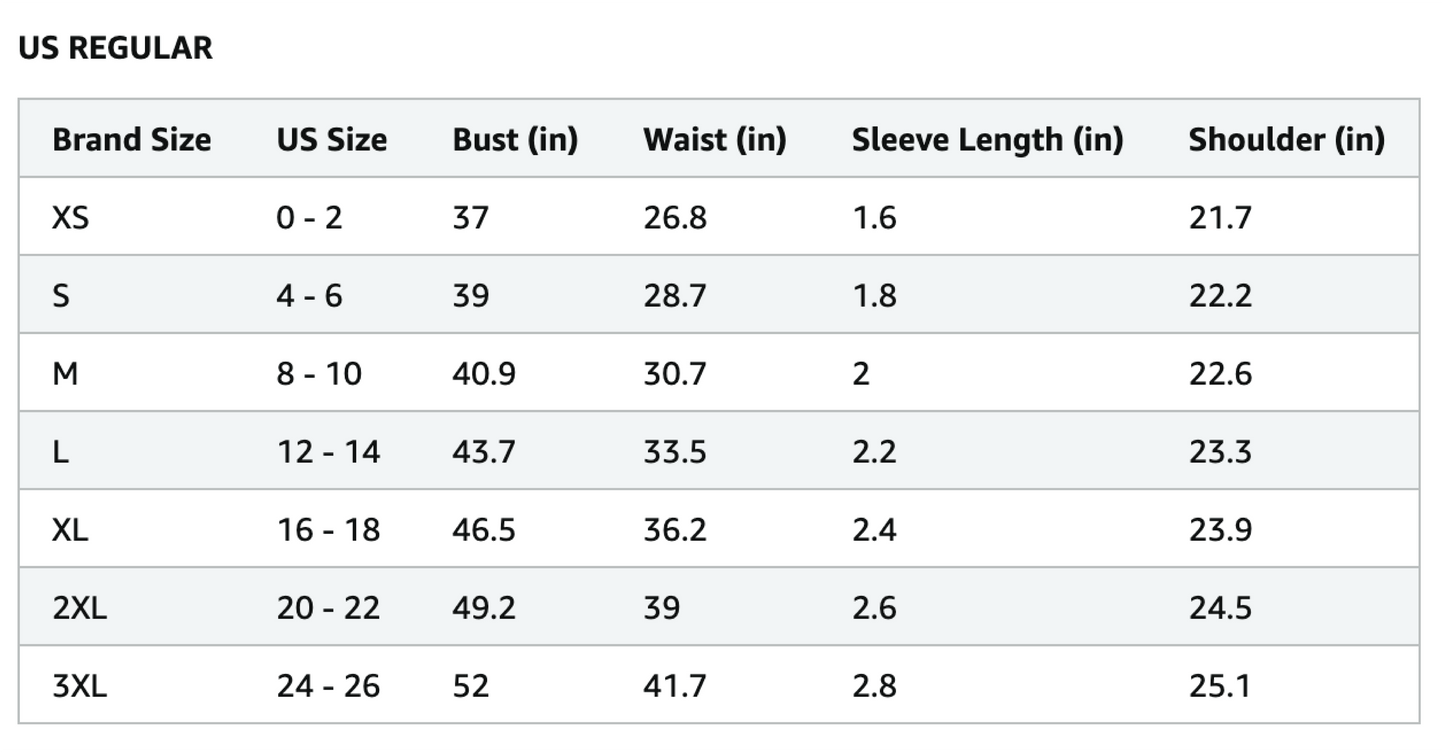Select the bust measurement 46.5
Image resolution: width=1445 pixels, height=752 pixels.
[x=484, y=530]
